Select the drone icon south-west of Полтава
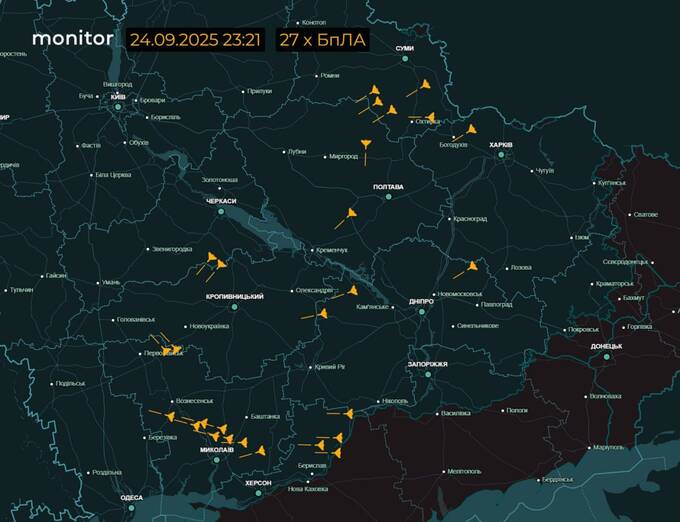 pyautogui.click(x=351, y=214)
